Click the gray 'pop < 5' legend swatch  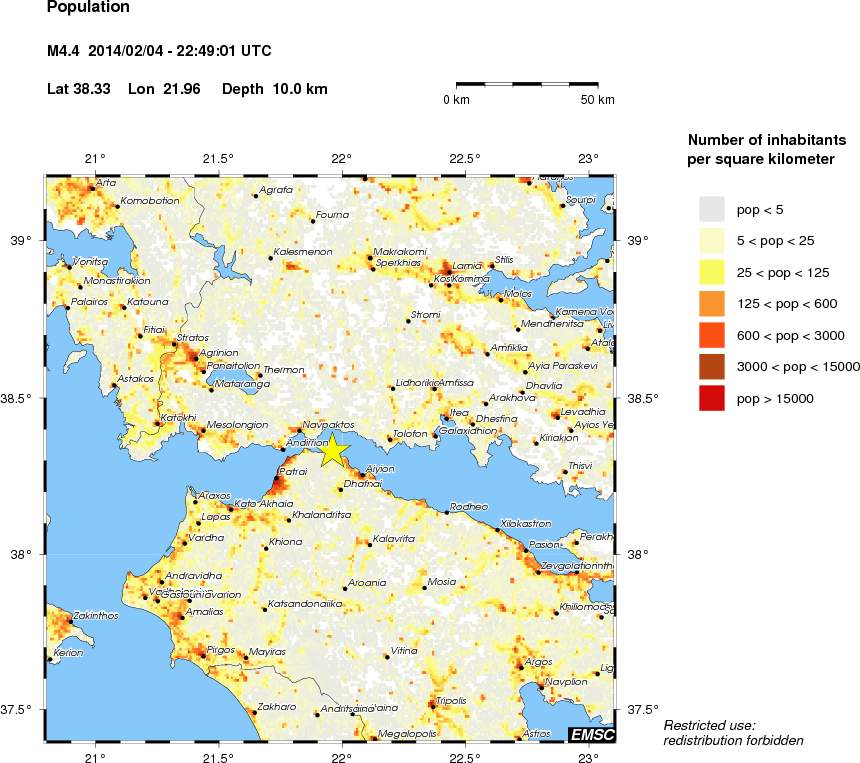coord(711,208)
